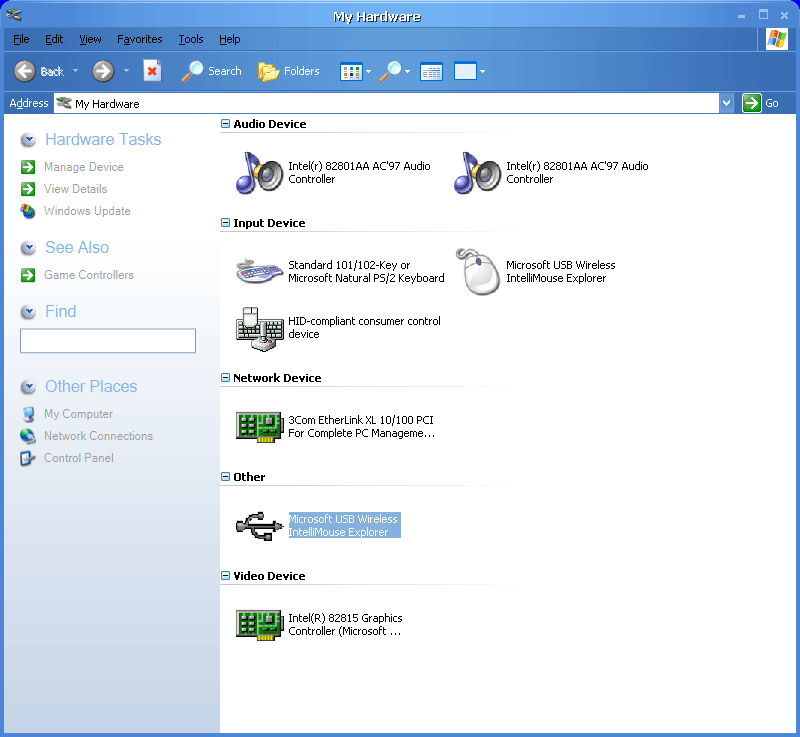
Task: Collapse the Hardware Tasks panel chevron
Action: [x=29, y=140]
